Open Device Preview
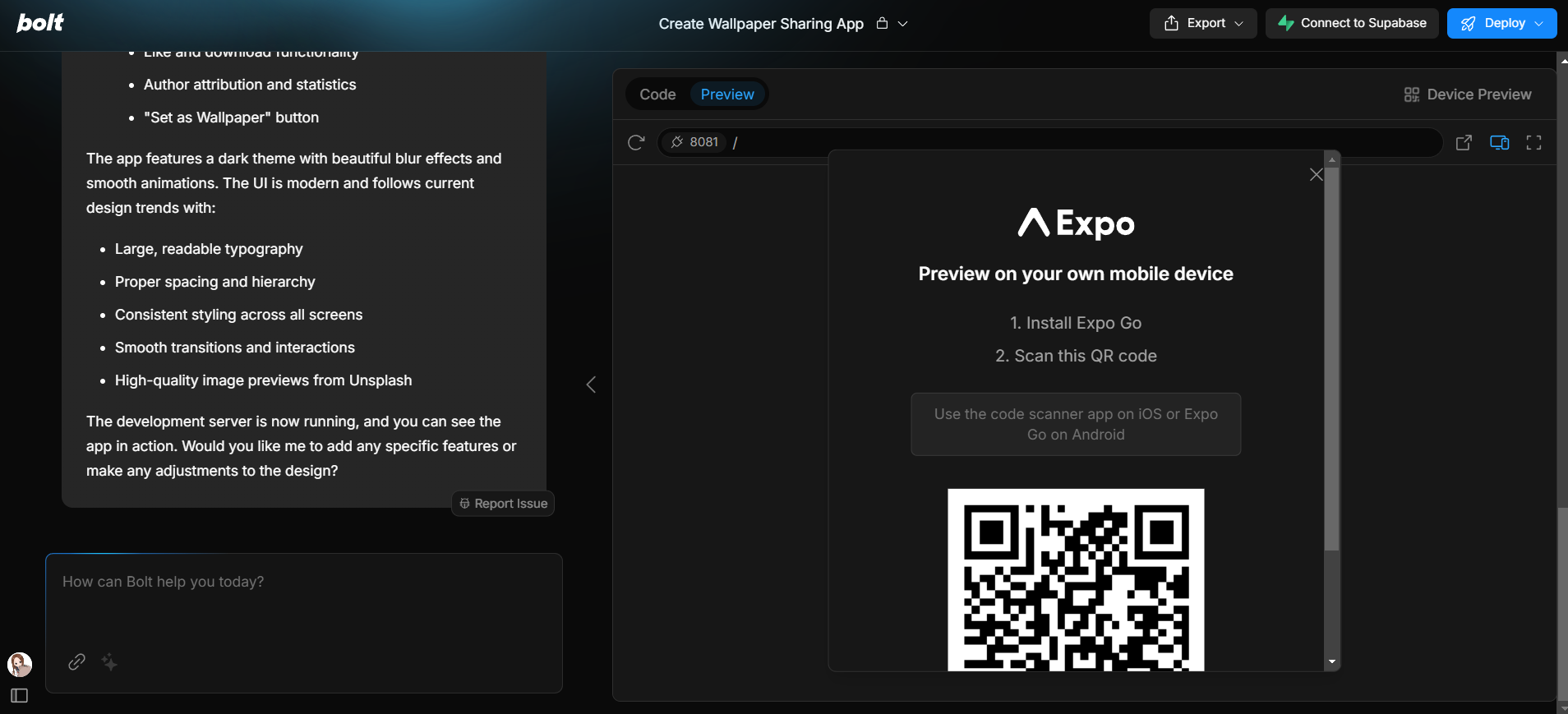The width and height of the screenshot is (1568, 714). pos(1468,94)
